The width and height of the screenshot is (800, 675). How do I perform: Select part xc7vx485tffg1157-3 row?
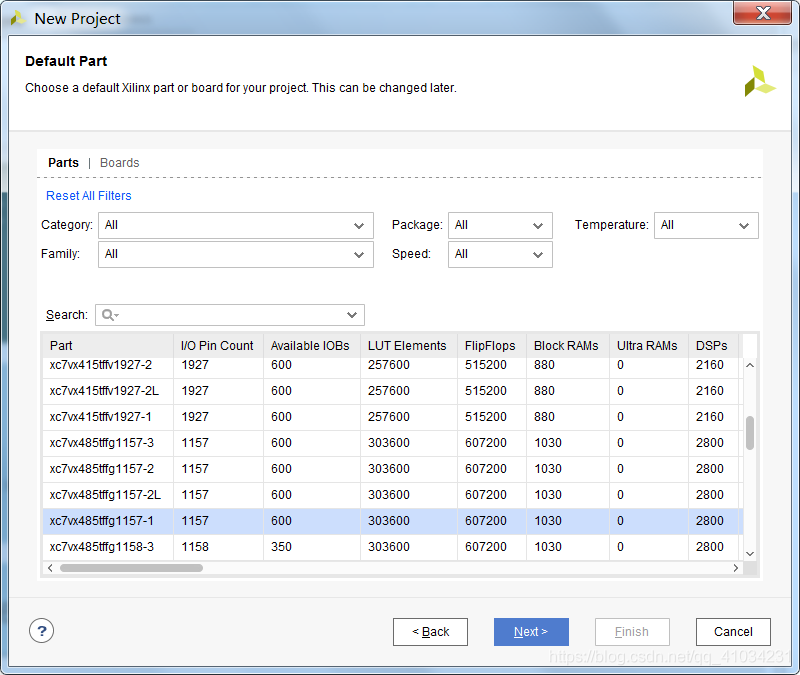pyautogui.click(x=102, y=443)
